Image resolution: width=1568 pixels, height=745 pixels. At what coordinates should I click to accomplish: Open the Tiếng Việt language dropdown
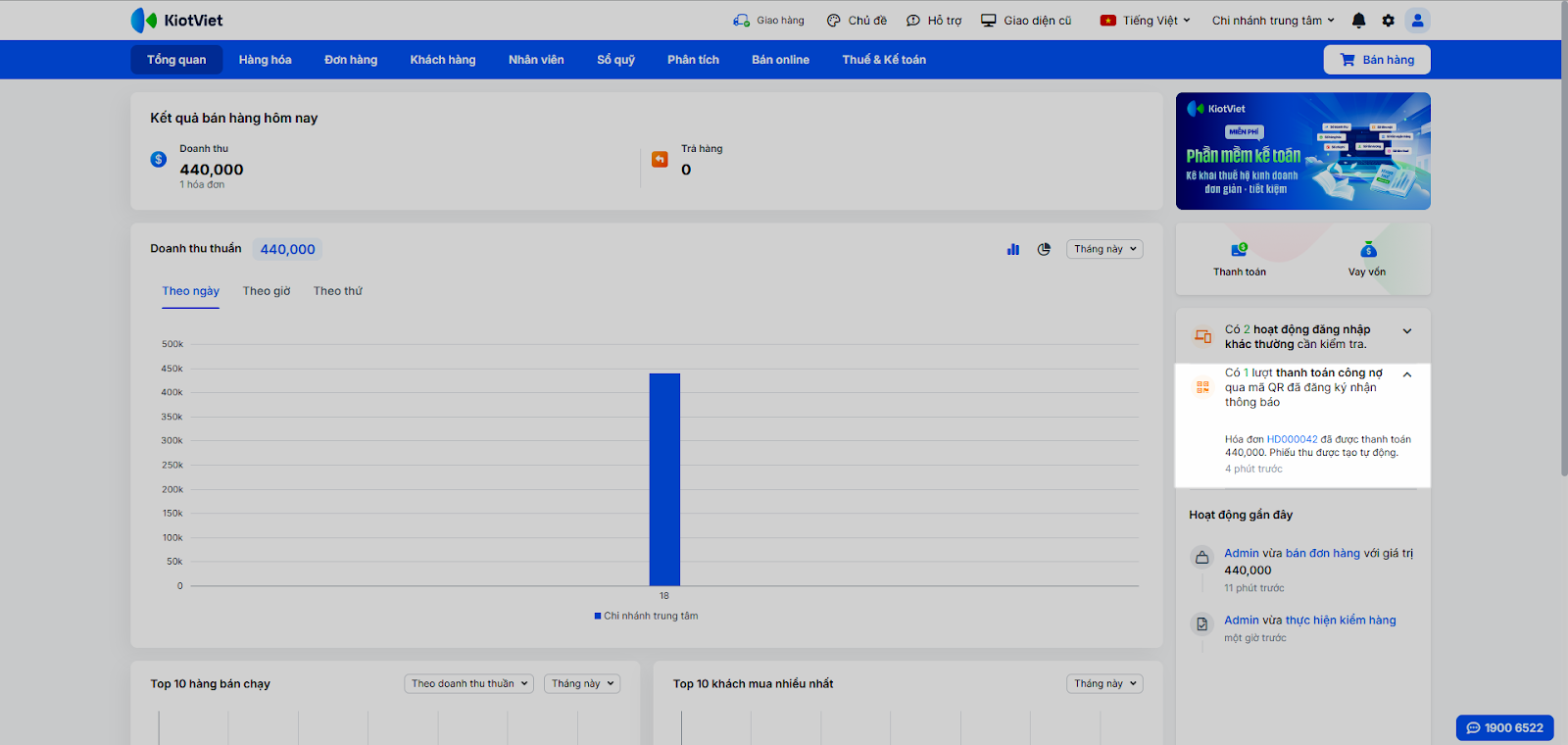(1157, 21)
